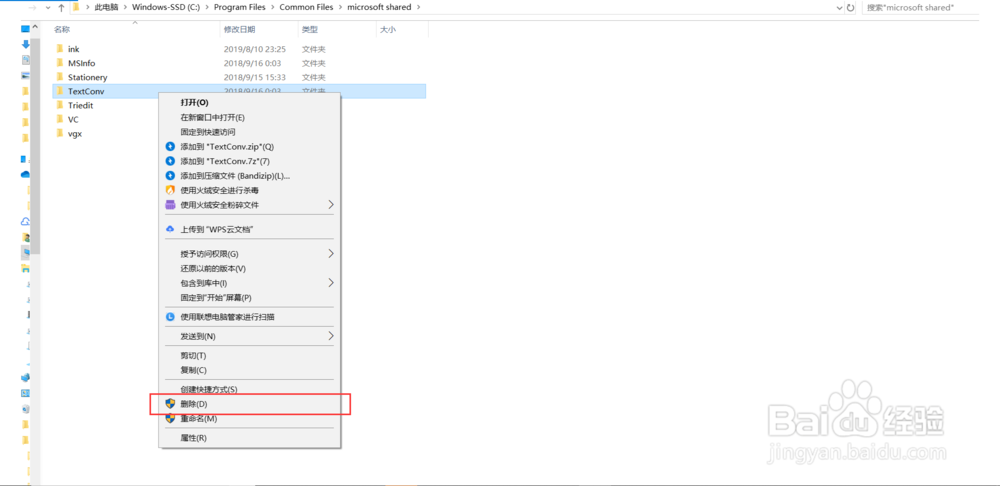Run 使用火绒安全进行杀毒 scan
Image resolution: width=1000 pixels, height=486 pixels.
click(x=250, y=190)
